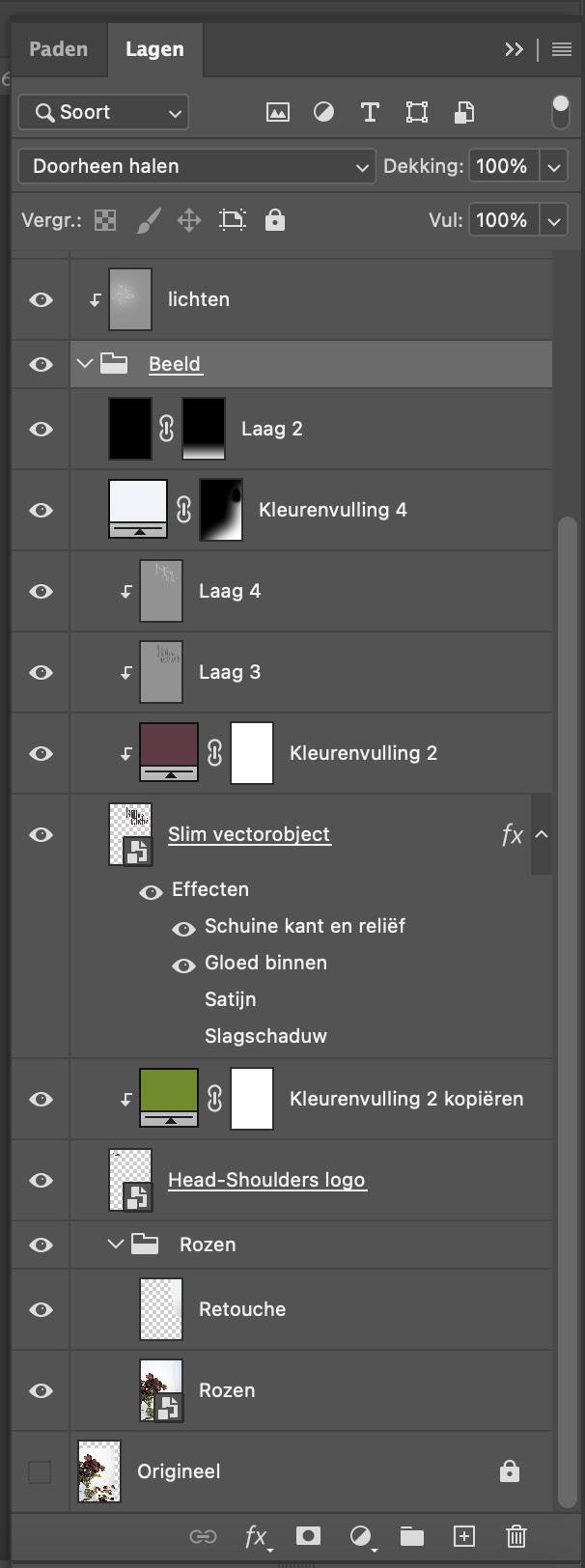Click the maroon Kleurenvulling 2 color swatch
585x1568 pixels.
pyautogui.click(x=169, y=745)
